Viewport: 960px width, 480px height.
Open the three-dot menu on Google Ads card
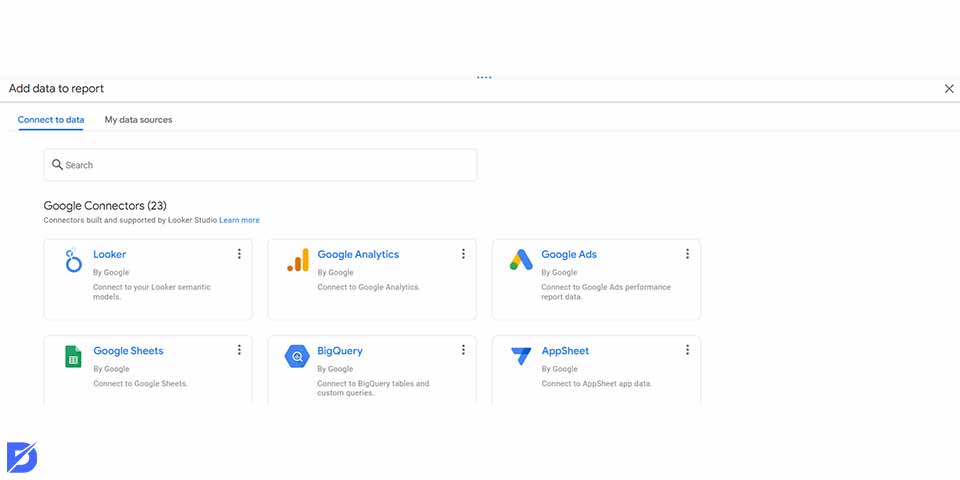[x=688, y=253]
